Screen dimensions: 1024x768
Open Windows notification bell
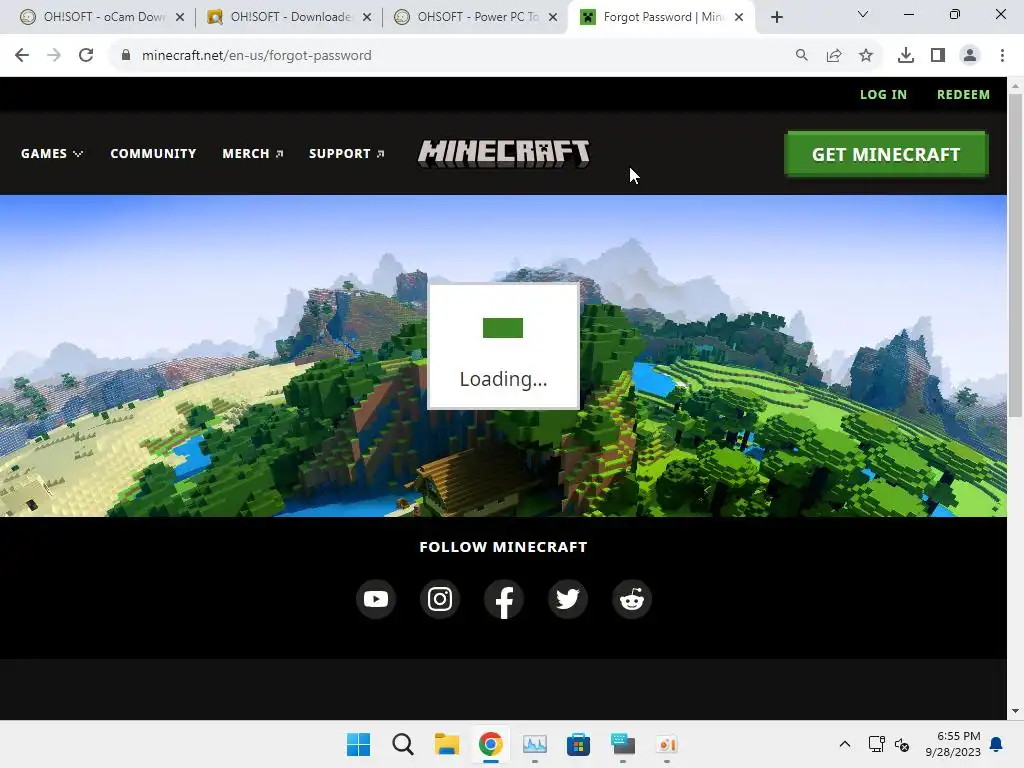tap(997, 744)
